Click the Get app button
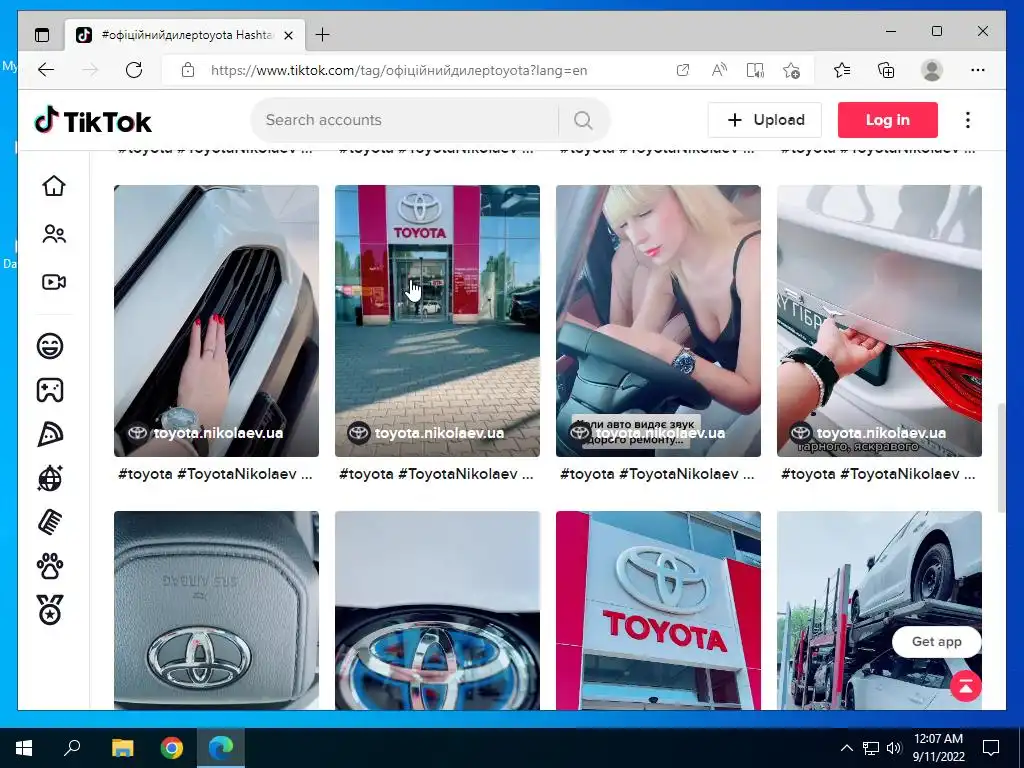The height and width of the screenshot is (768, 1024). pos(936,641)
